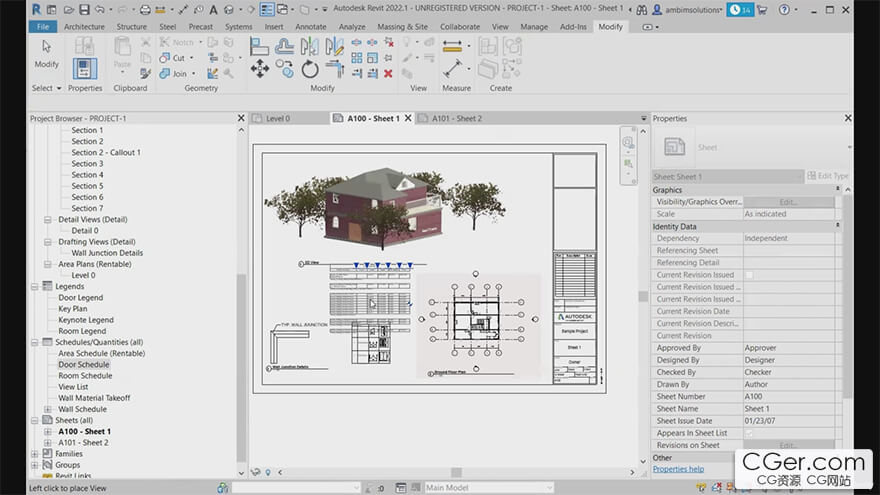Expand the Wall Schedule node

coord(48,409)
